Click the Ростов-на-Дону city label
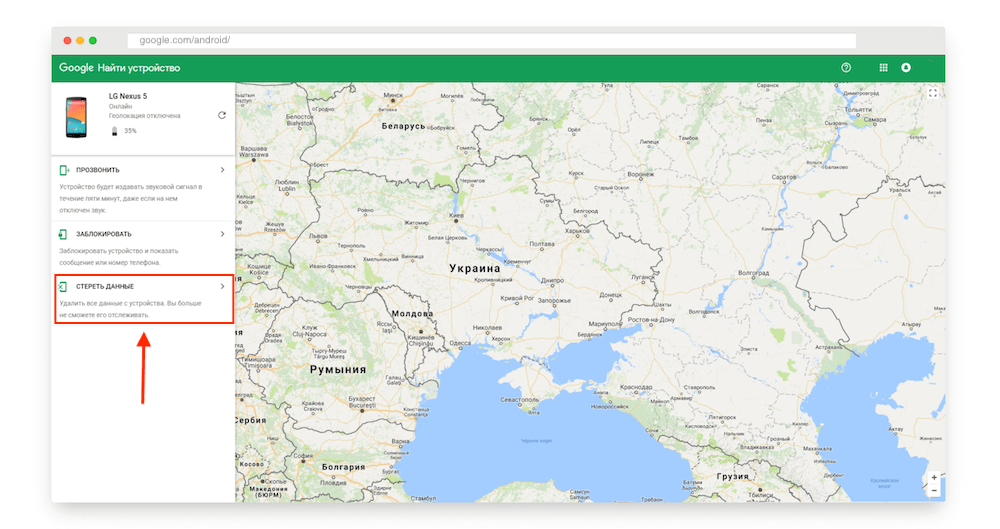This screenshot has width=1000, height=529. pyautogui.click(x=651, y=320)
